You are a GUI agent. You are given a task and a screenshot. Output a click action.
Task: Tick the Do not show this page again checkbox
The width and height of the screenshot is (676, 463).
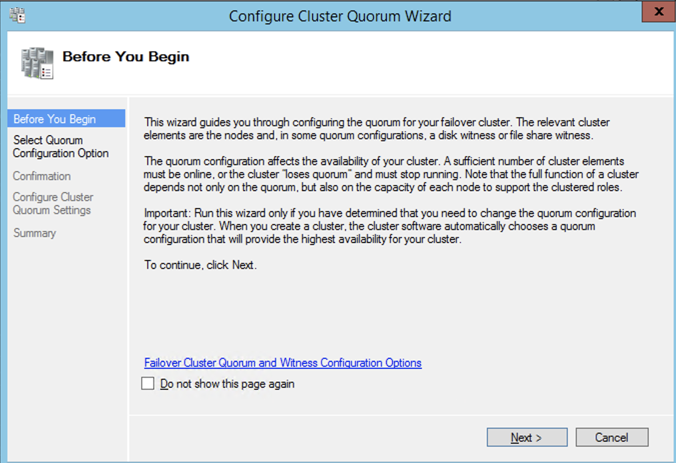pyautogui.click(x=148, y=384)
